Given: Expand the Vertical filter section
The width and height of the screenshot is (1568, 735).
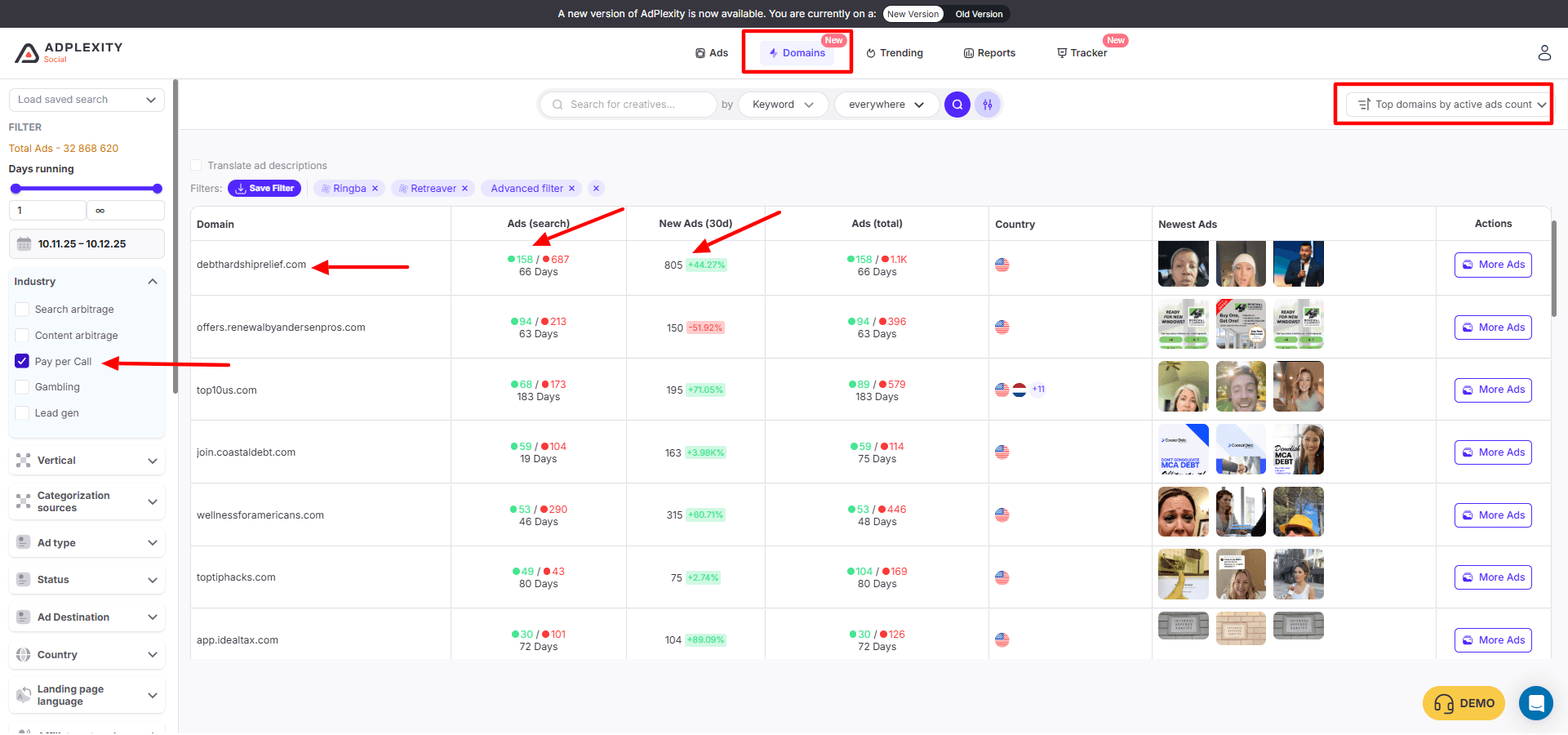Looking at the screenshot, I should pyautogui.click(x=153, y=461).
